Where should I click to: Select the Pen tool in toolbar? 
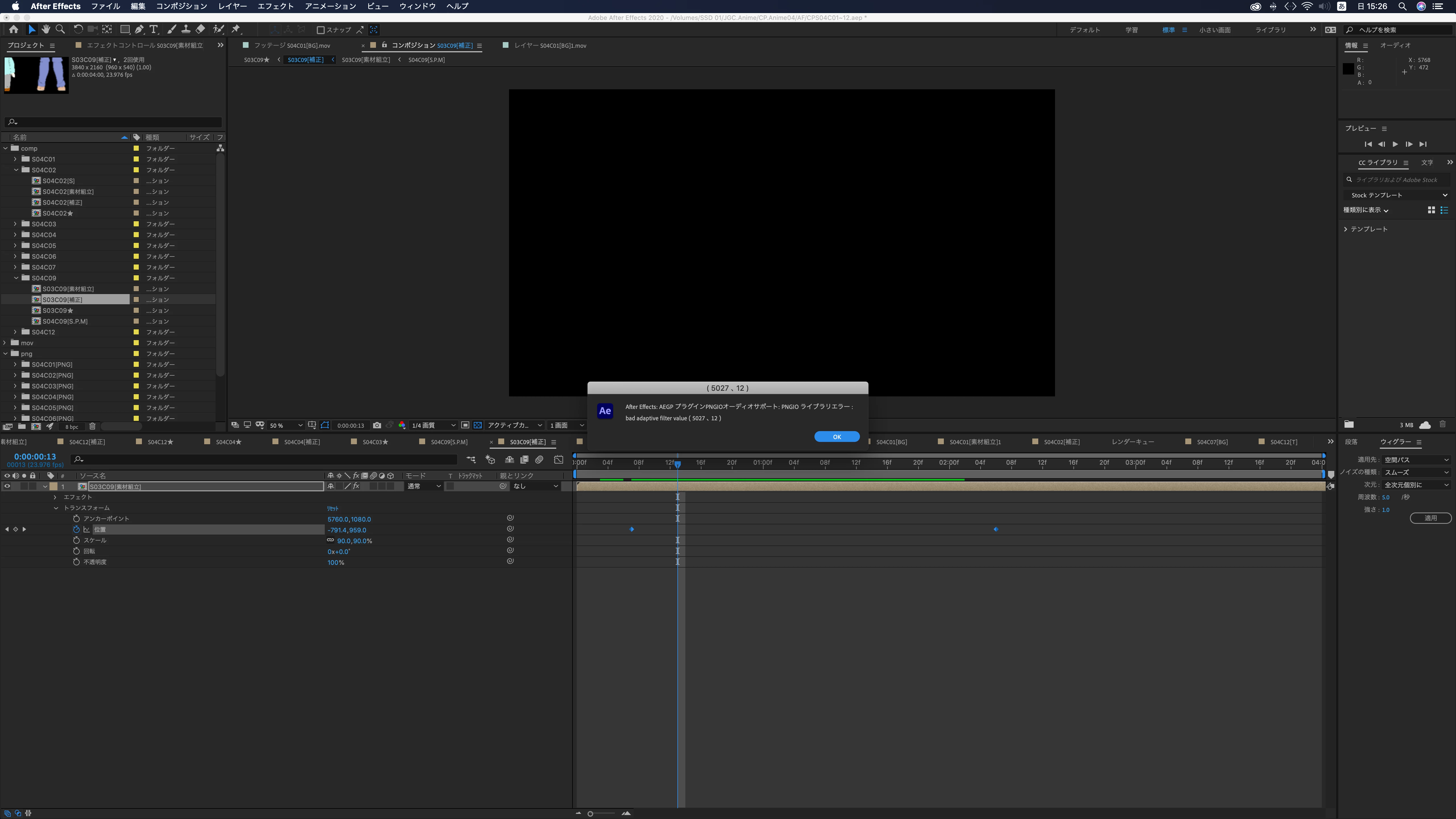click(139, 29)
